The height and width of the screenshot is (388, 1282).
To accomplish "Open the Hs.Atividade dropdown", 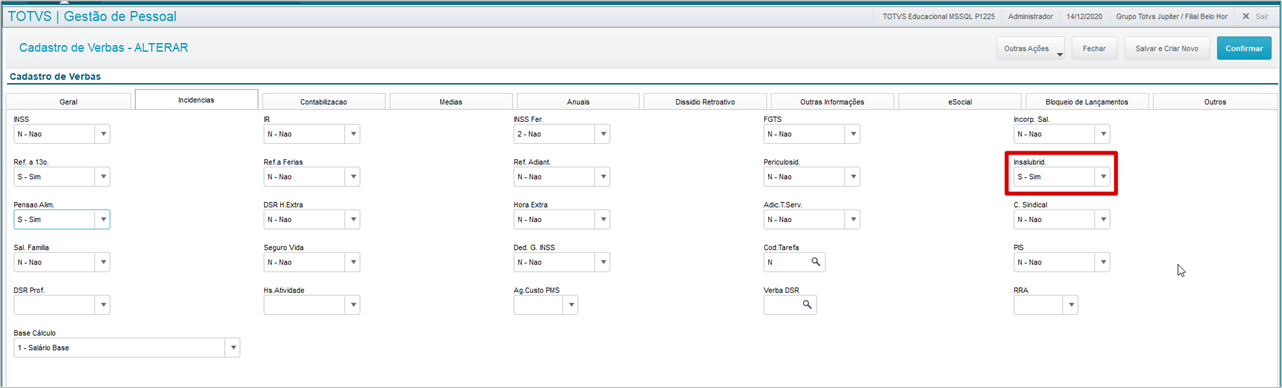I will [x=352, y=305].
